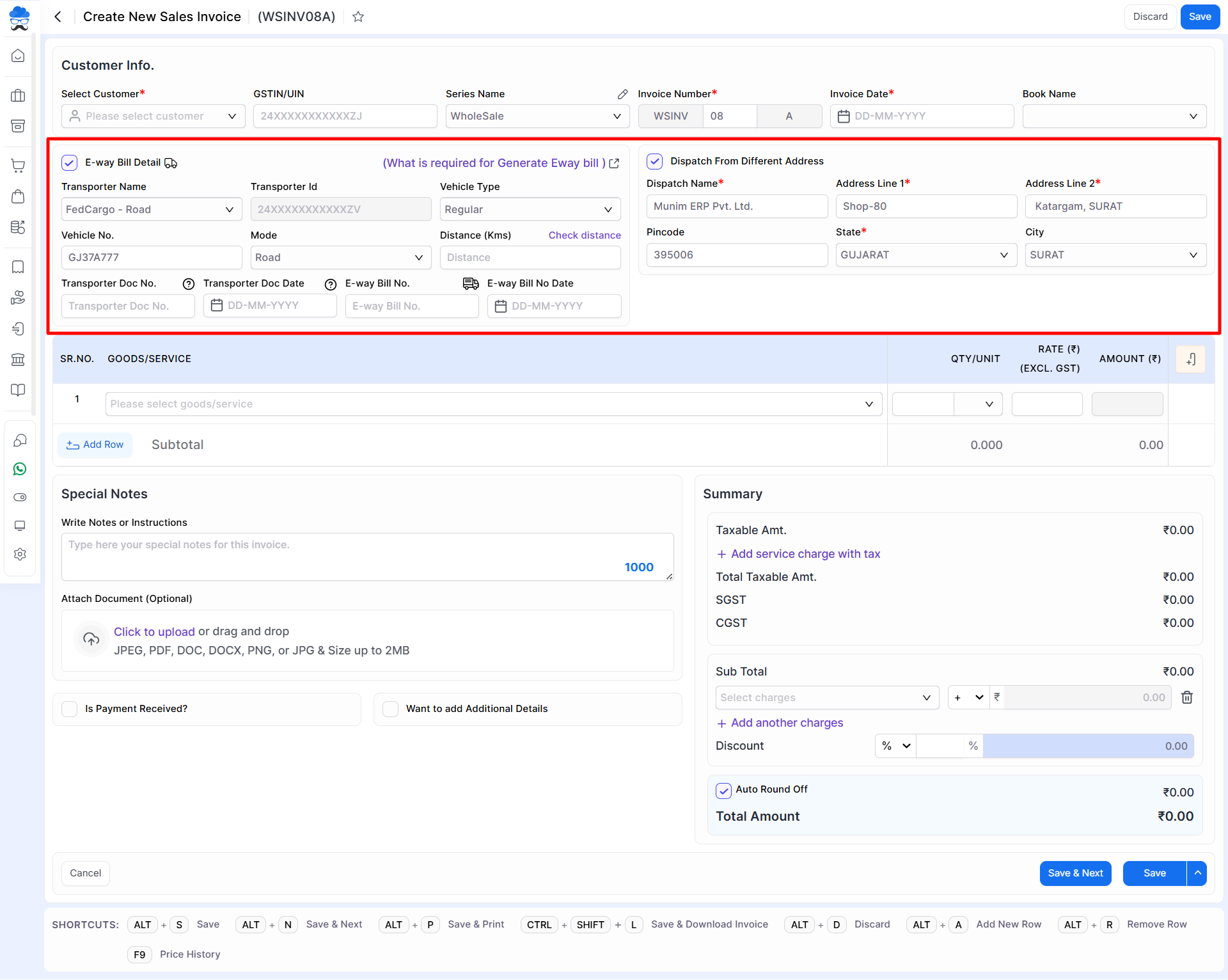Click the upload cloud icon
This screenshot has width=1228, height=980.
(91, 639)
